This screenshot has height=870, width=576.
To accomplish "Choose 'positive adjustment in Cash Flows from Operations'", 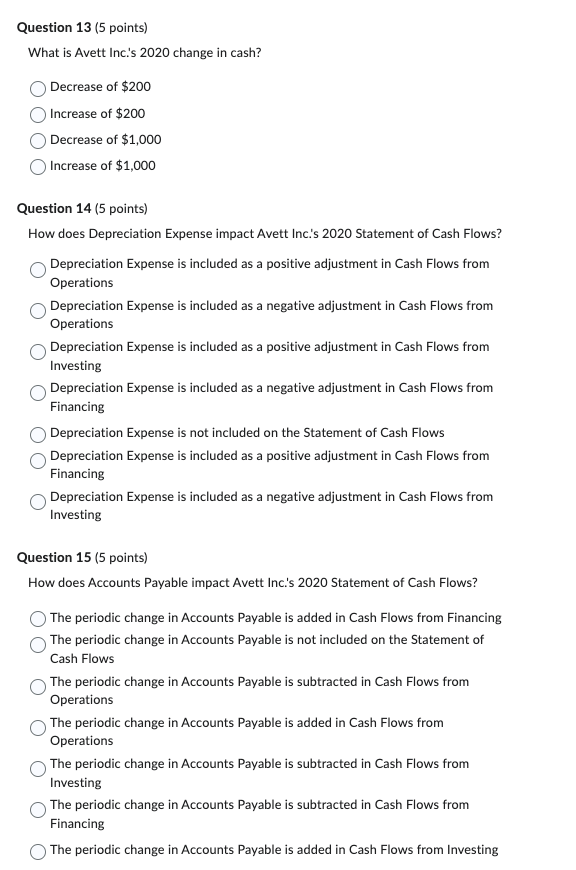I will coord(37,270).
